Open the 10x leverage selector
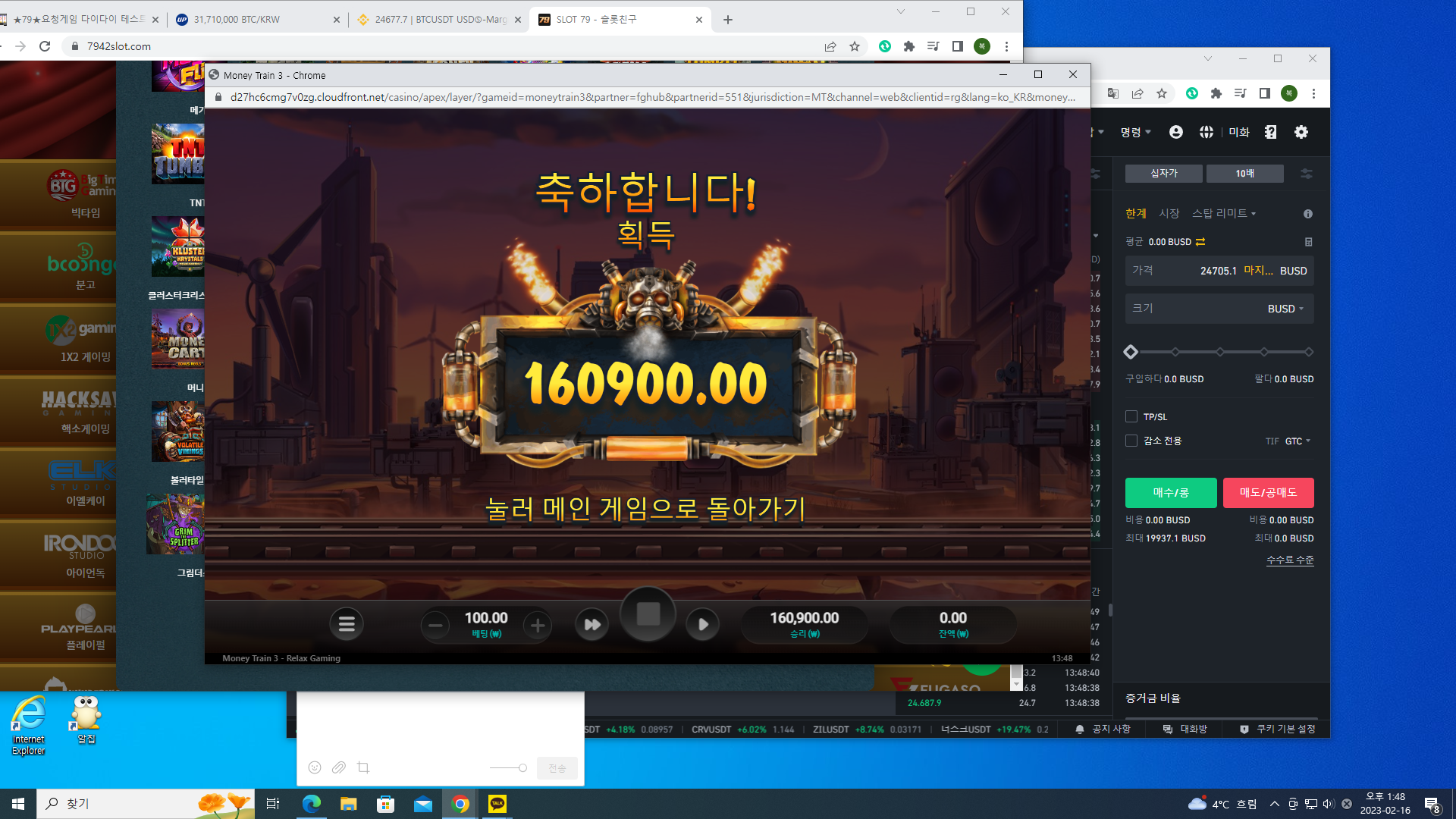Image resolution: width=1456 pixels, height=819 pixels. [1244, 174]
